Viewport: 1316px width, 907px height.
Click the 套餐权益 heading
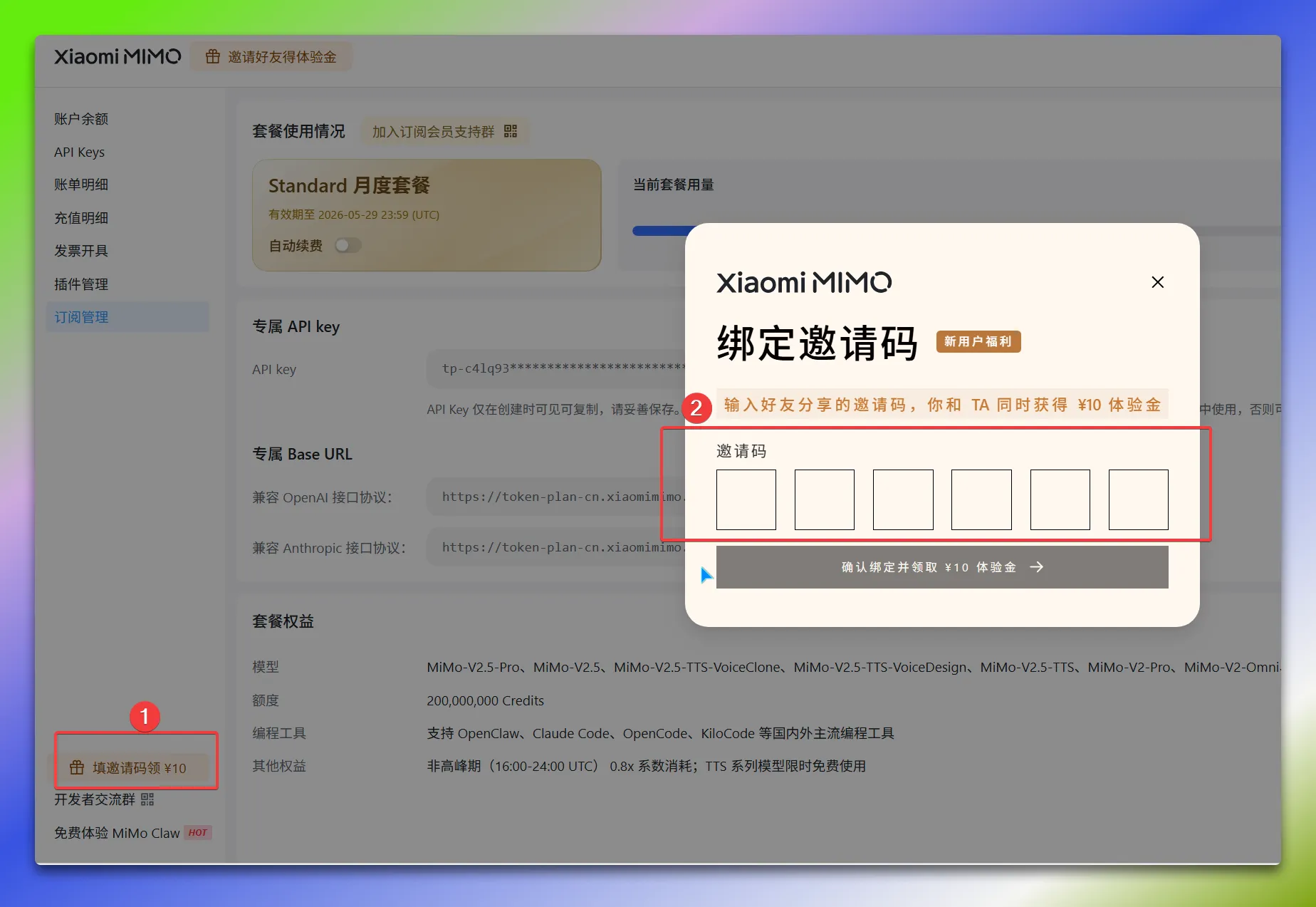[x=283, y=621]
